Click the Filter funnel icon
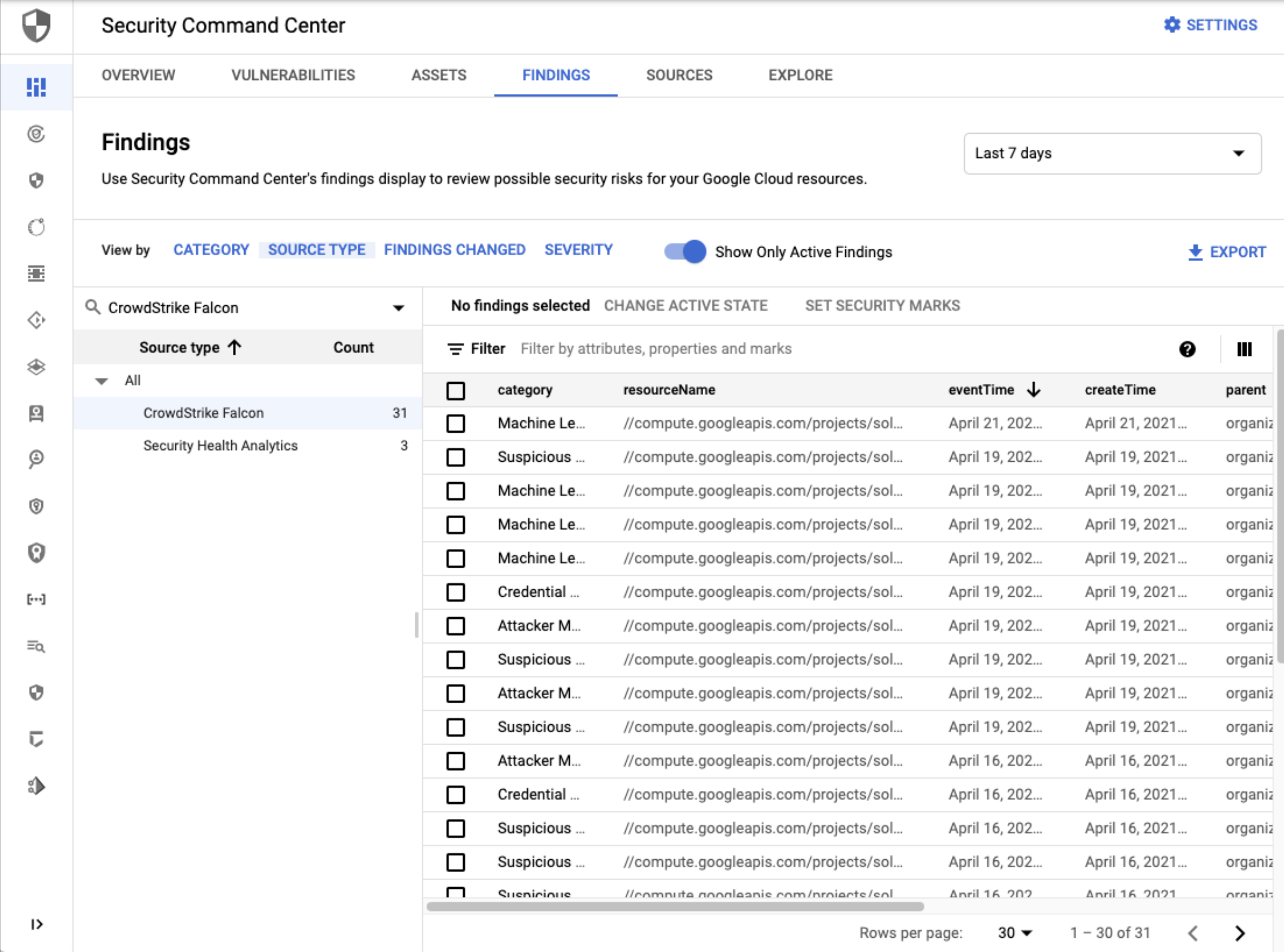The image size is (1284, 952). tap(454, 349)
